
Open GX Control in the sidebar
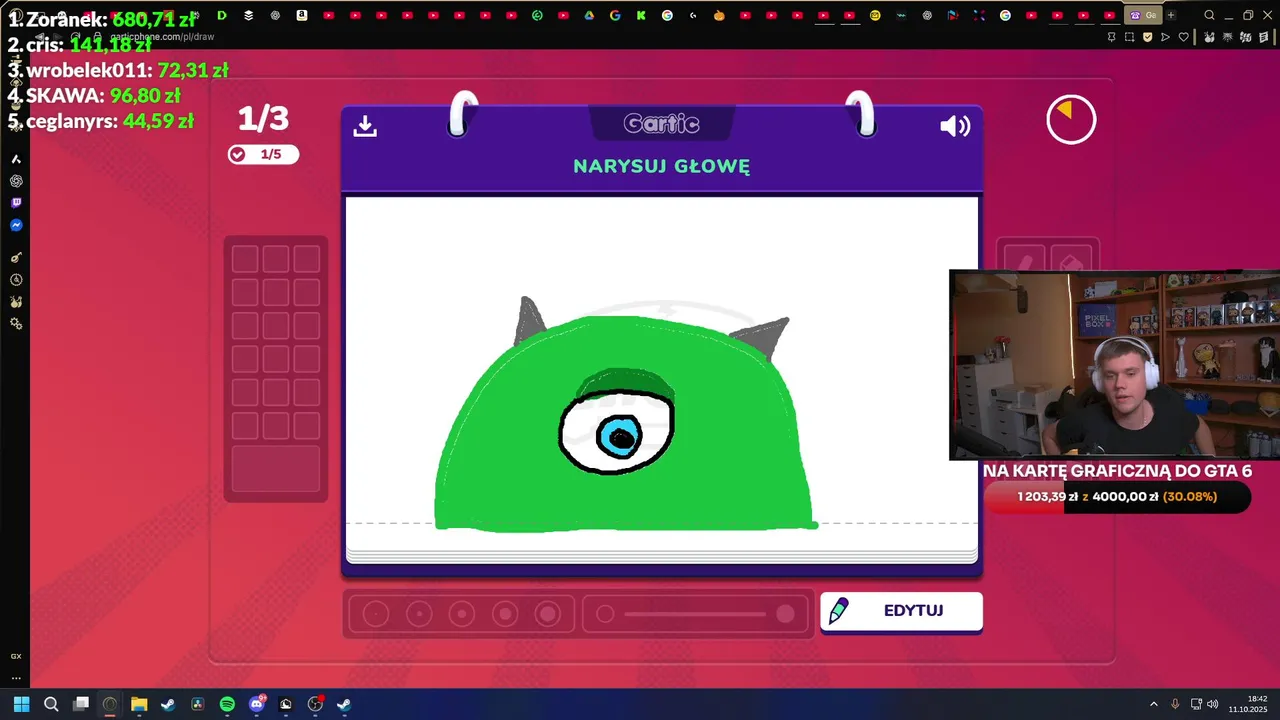pyautogui.click(x=16, y=656)
